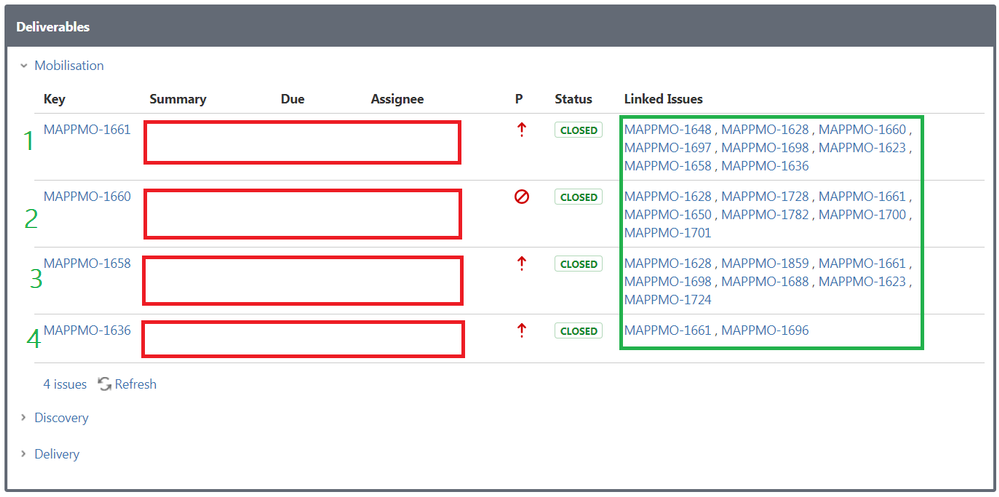
Task: Expand the Discovery section
Action: pos(54,417)
